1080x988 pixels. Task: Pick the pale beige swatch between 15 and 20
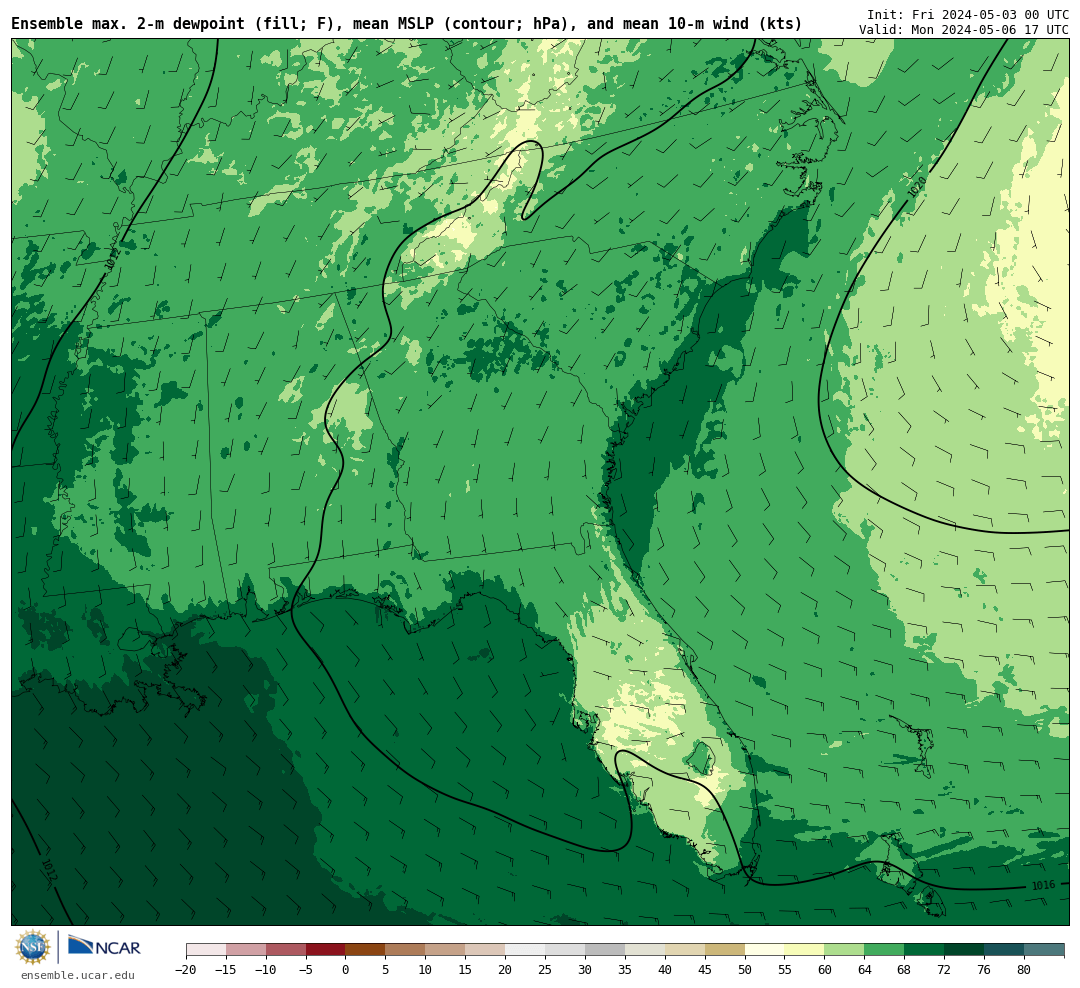point(486,950)
